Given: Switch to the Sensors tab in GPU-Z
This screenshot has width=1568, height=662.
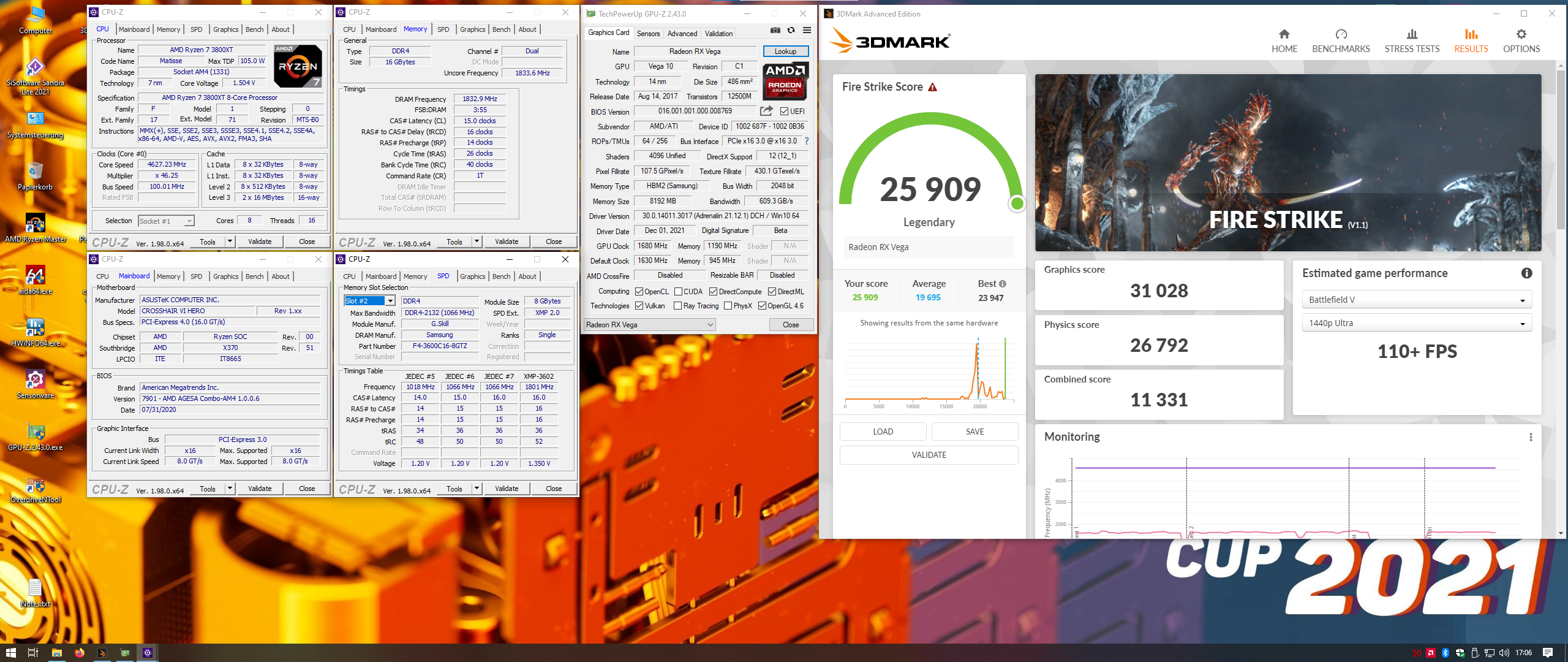Looking at the screenshot, I should (648, 33).
